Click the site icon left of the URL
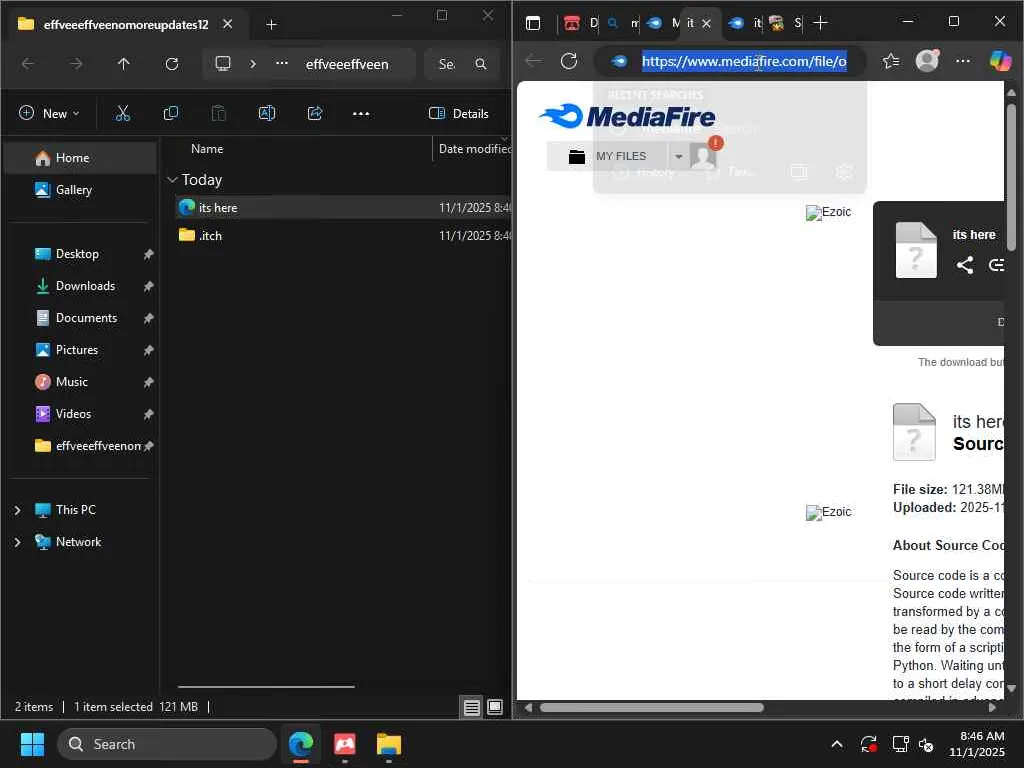Viewport: 1024px width, 768px height. click(619, 61)
